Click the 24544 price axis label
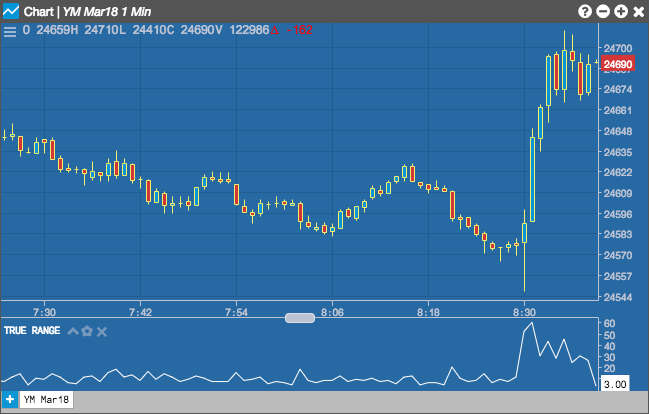The image size is (649, 414). pos(618,297)
